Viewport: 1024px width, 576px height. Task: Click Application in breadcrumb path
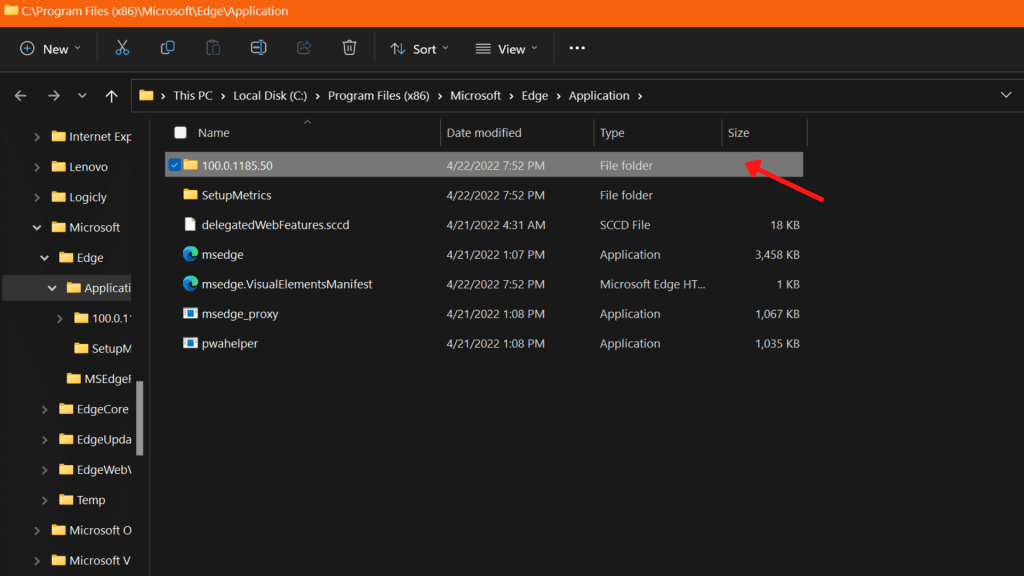click(599, 95)
